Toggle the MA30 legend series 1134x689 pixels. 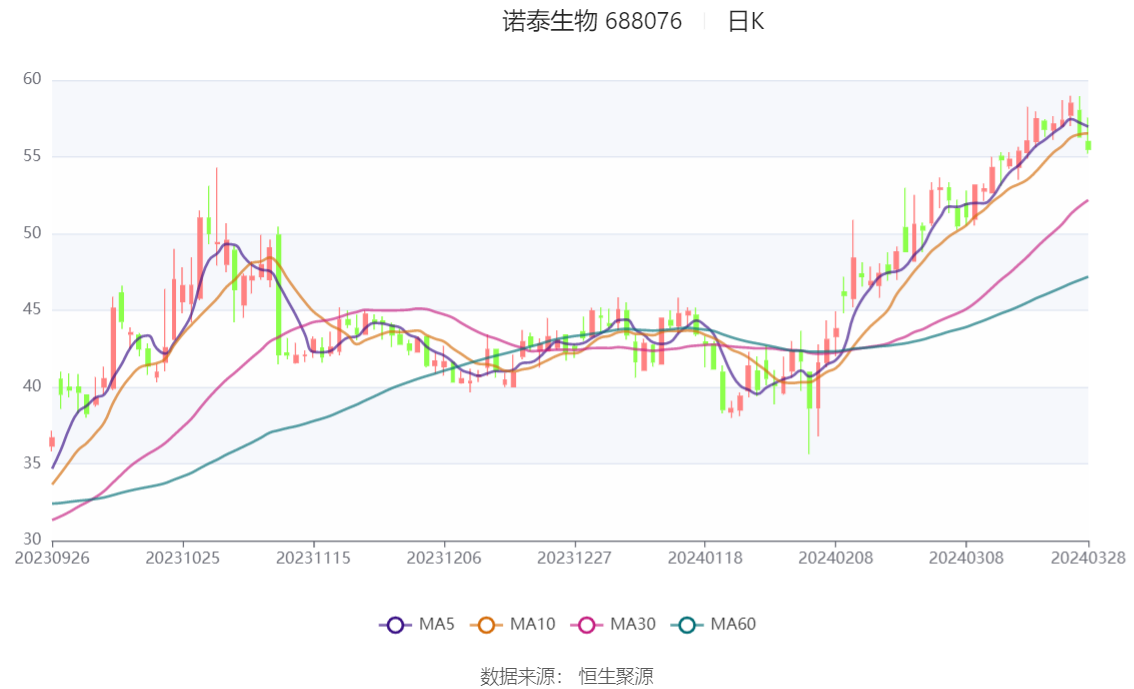coord(613,625)
